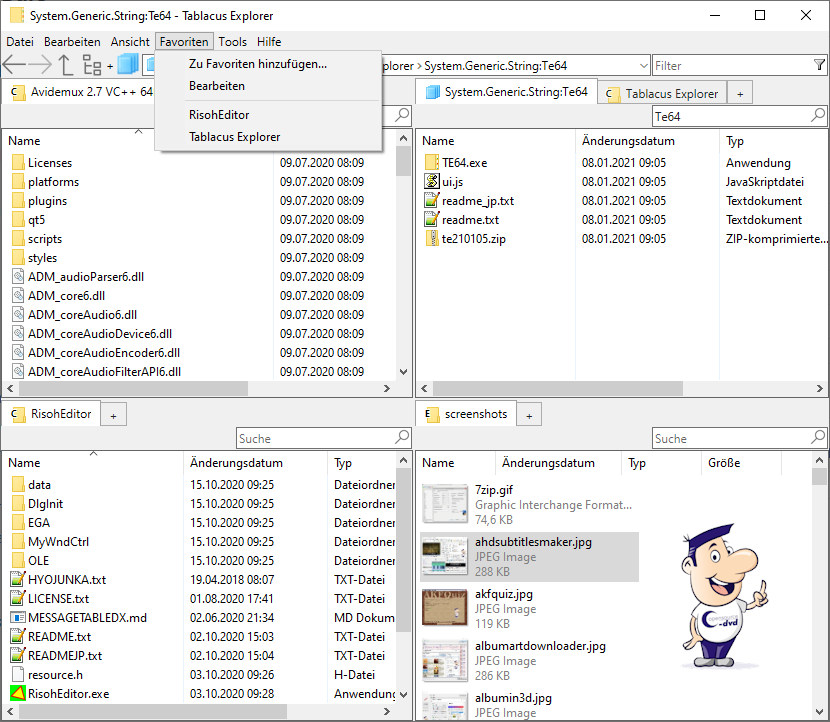This screenshot has width=830, height=722.
Task: Choose 'Zu Favoriten hinzufügen...' menu entry
Action: [258, 64]
